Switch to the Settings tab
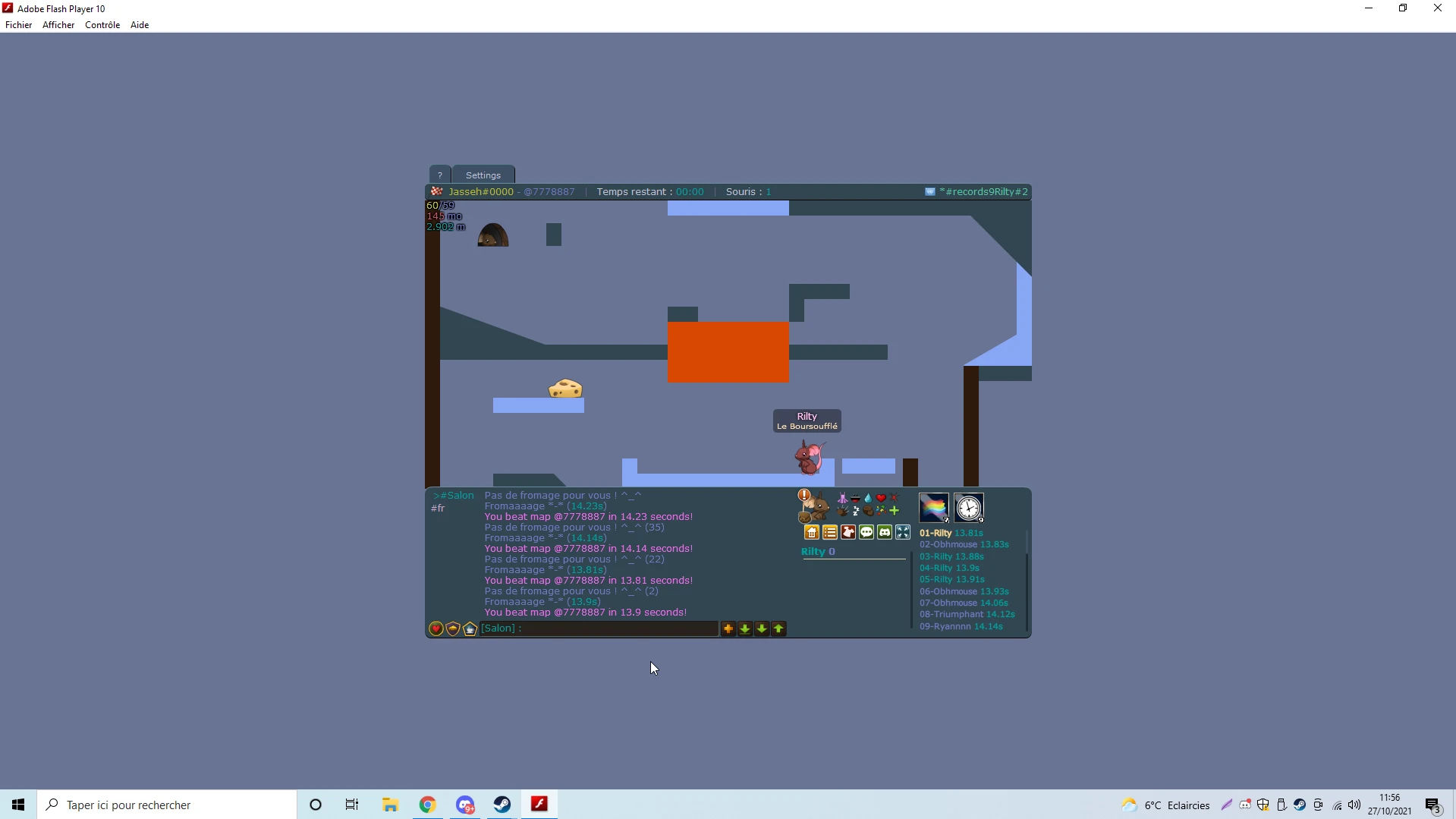This screenshot has width=1456, height=819. pyautogui.click(x=483, y=175)
